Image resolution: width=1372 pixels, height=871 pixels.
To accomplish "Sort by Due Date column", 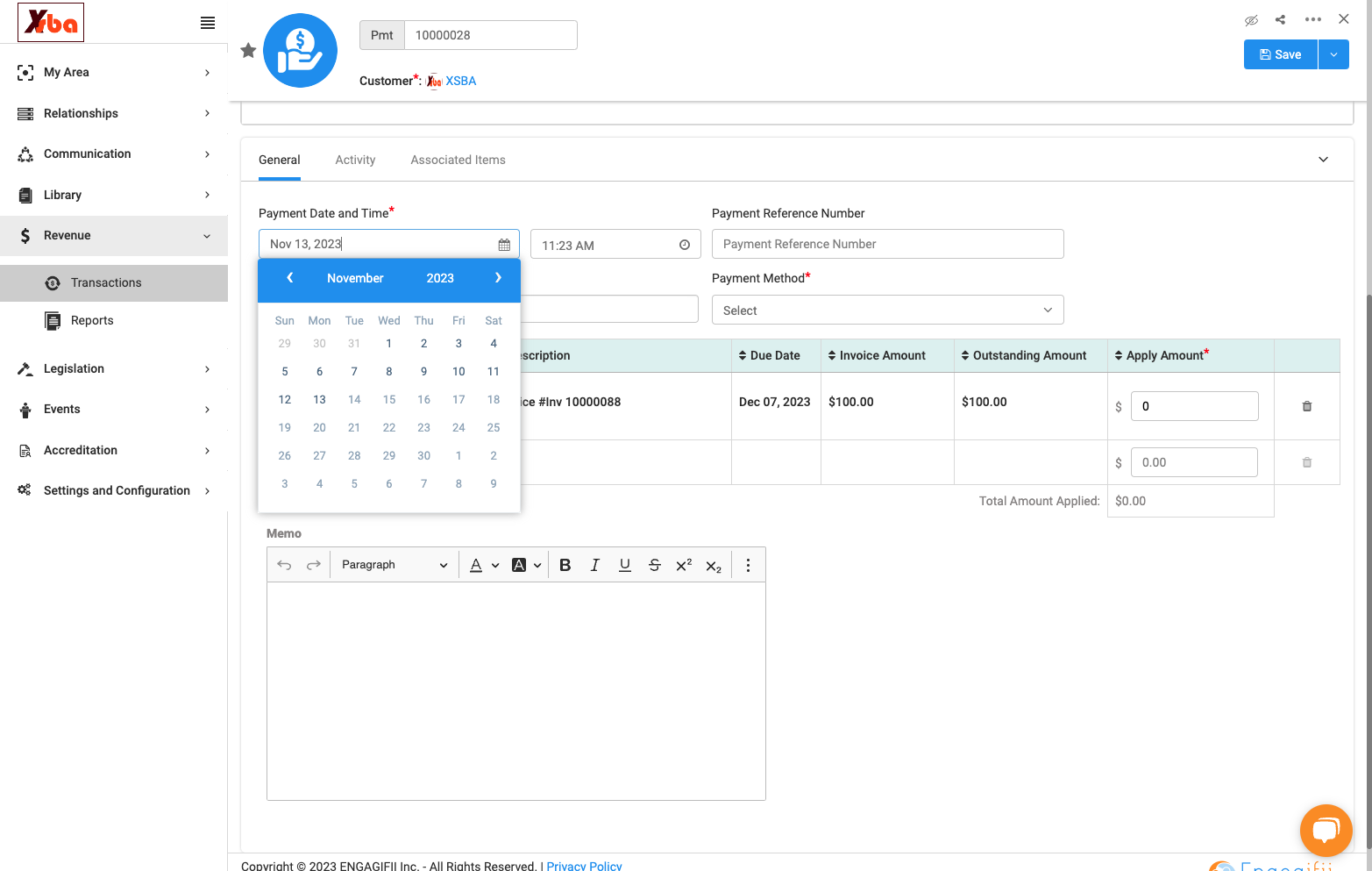I will tap(769, 355).
